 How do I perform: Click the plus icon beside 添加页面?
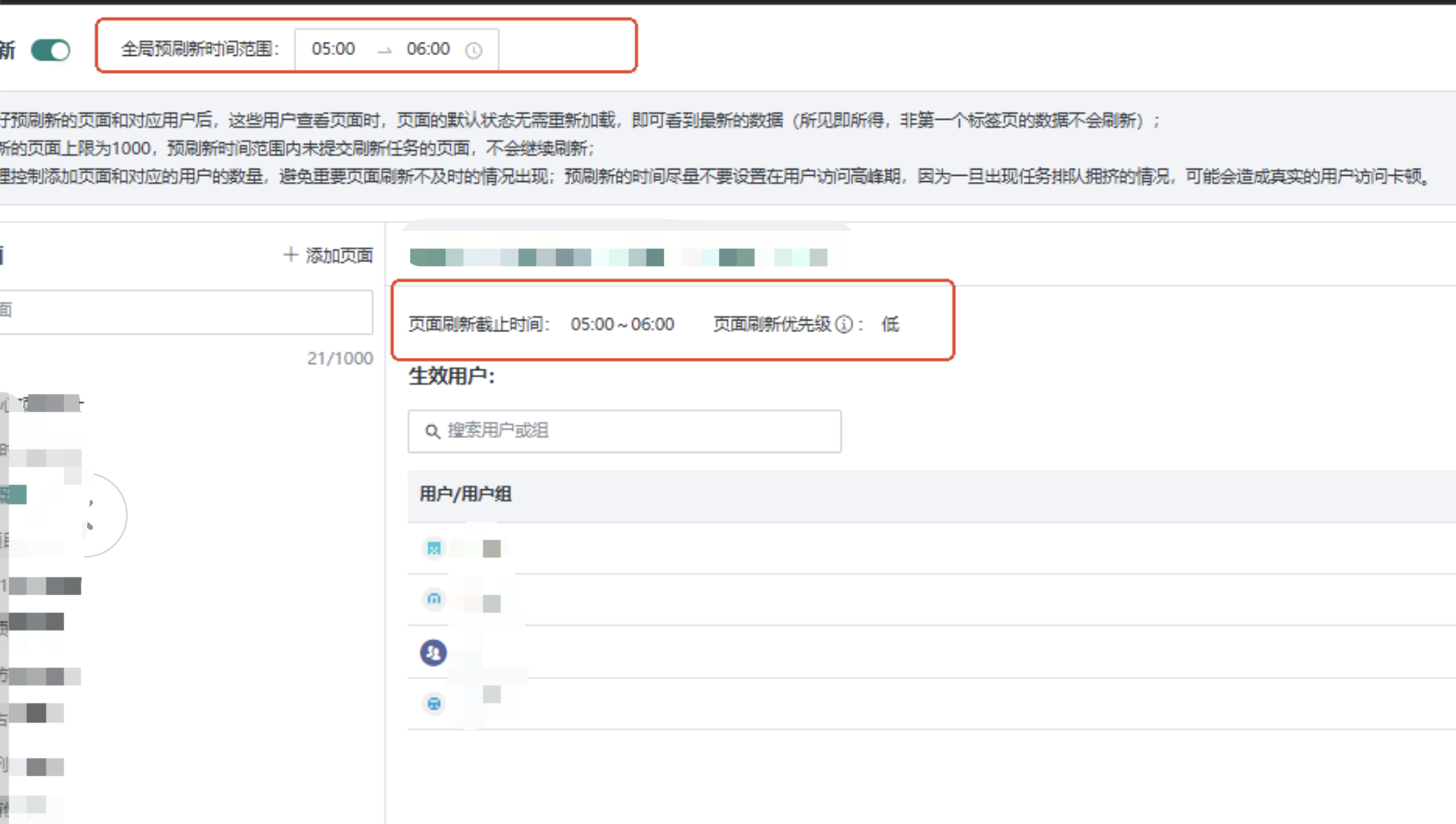pos(289,255)
